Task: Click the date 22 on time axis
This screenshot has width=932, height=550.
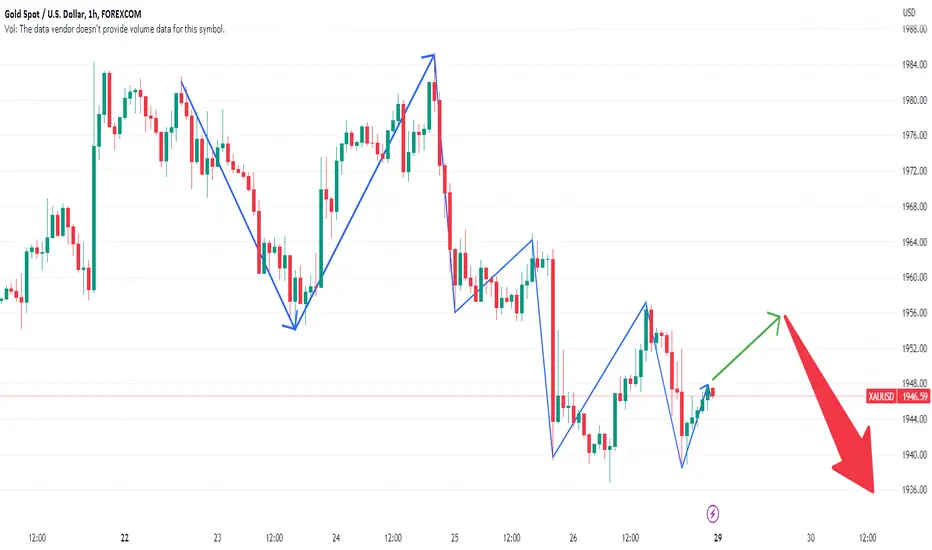Action: (124, 538)
